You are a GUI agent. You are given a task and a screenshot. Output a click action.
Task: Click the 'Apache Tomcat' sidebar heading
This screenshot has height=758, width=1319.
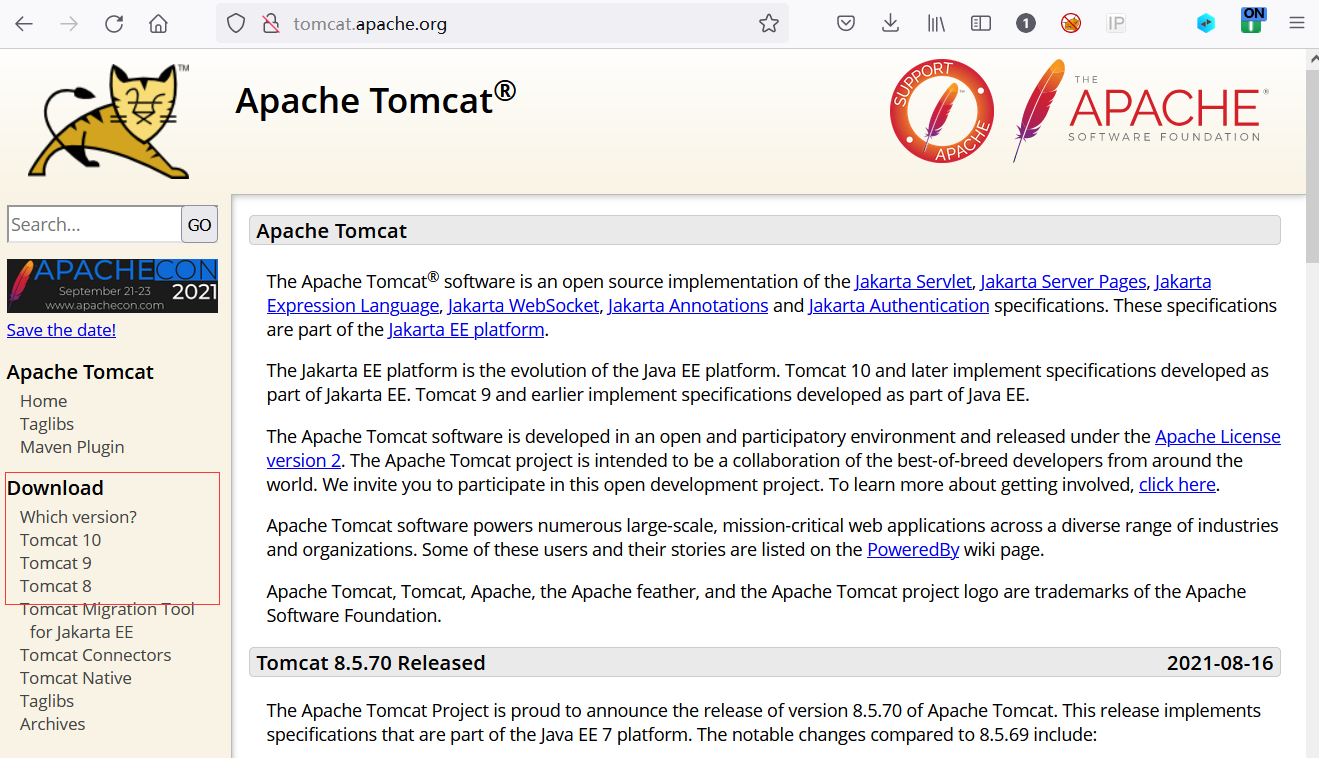(x=80, y=372)
